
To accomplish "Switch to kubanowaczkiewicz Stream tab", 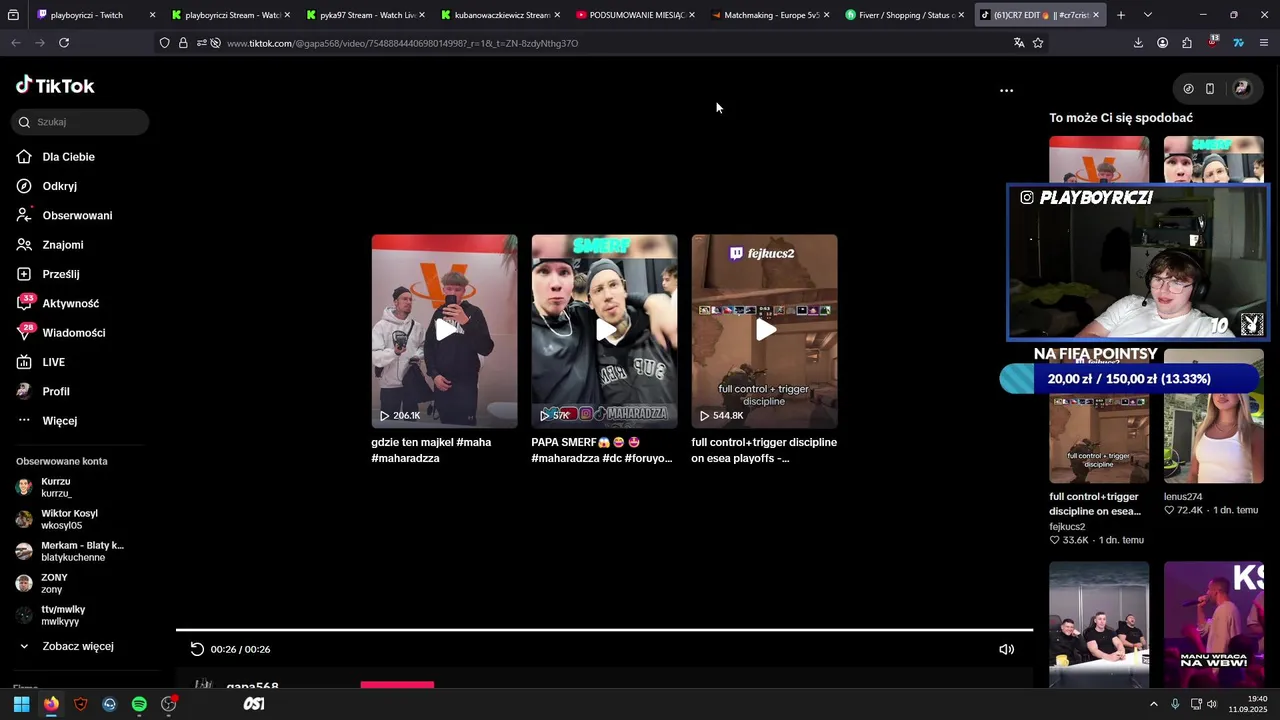I will [x=499, y=15].
